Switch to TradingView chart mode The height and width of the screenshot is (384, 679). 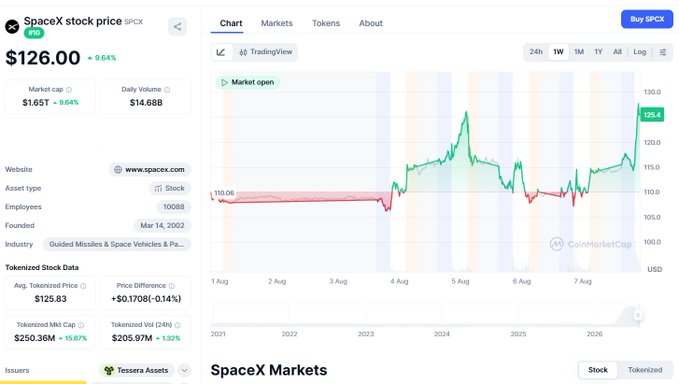266,52
